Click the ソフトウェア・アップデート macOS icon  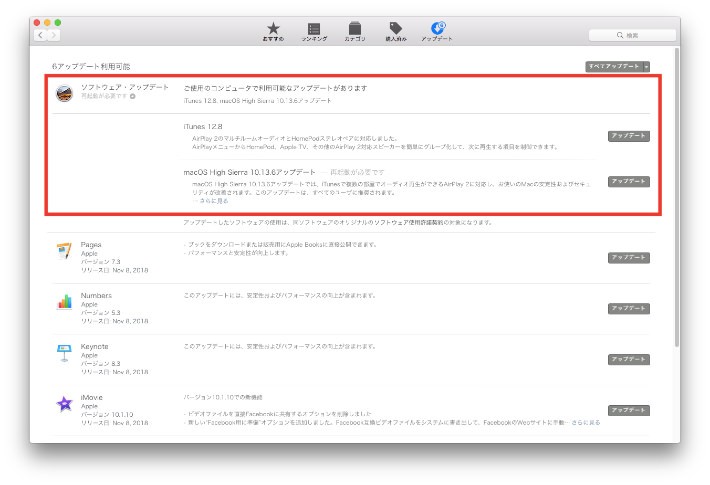coord(64,93)
